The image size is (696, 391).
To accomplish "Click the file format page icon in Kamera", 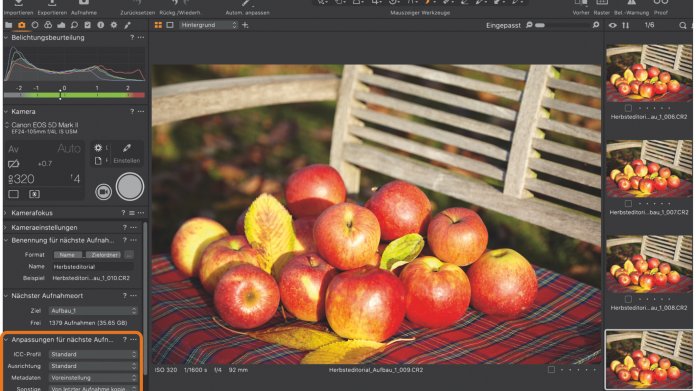I will (98, 161).
